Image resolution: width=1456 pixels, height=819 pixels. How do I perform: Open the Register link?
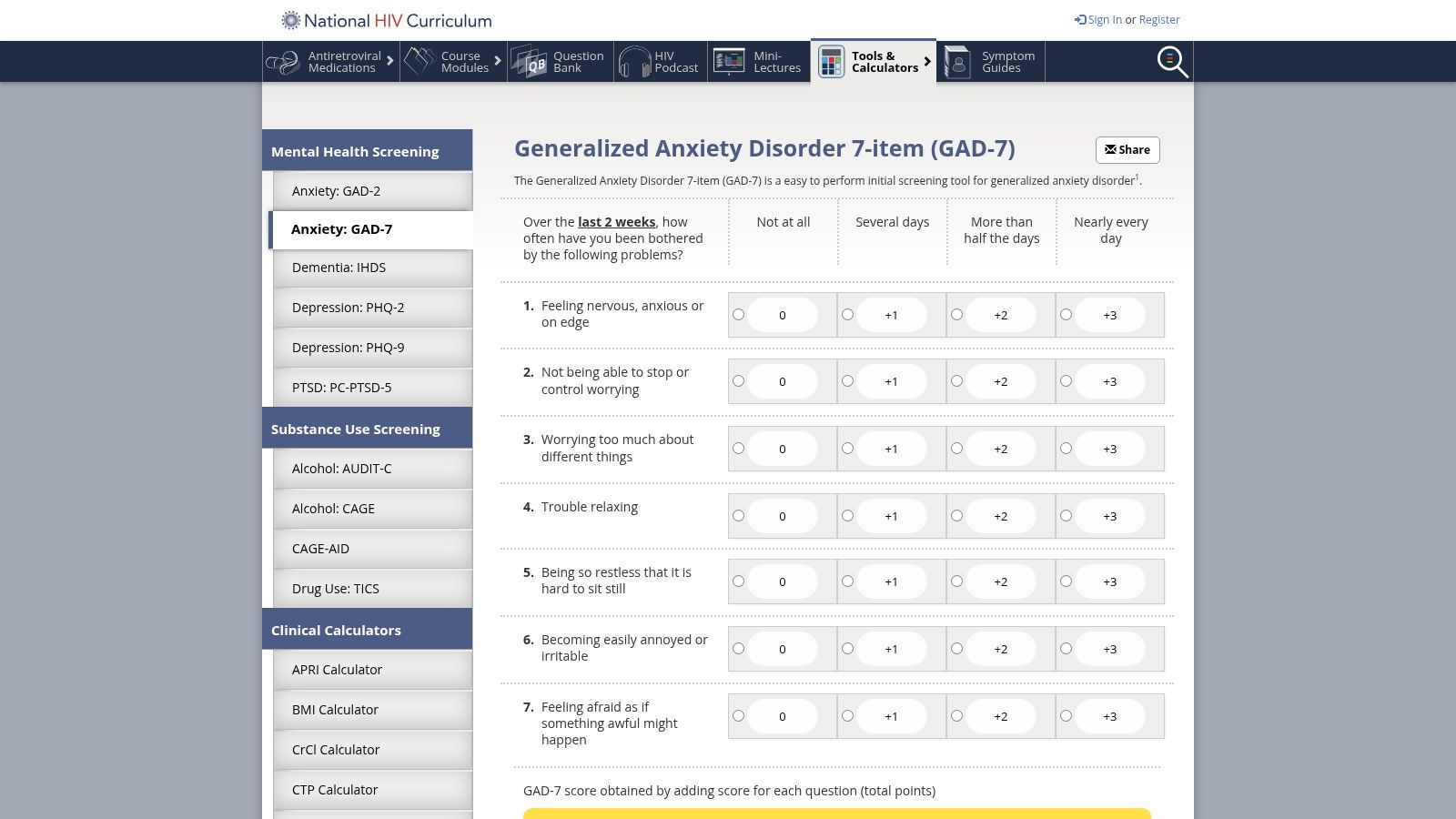point(1158,19)
